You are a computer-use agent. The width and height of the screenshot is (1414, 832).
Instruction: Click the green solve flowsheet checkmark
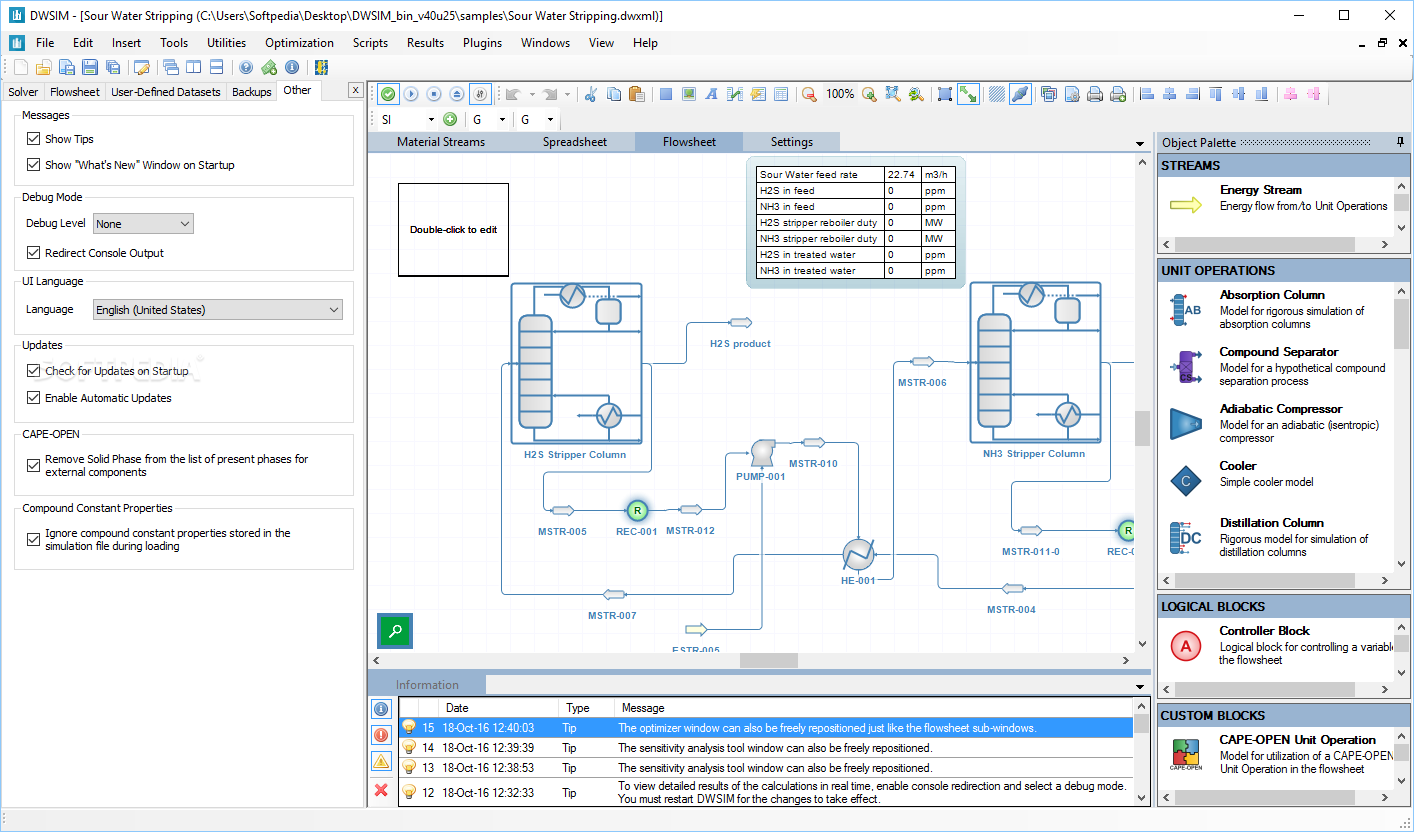(x=388, y=94)
